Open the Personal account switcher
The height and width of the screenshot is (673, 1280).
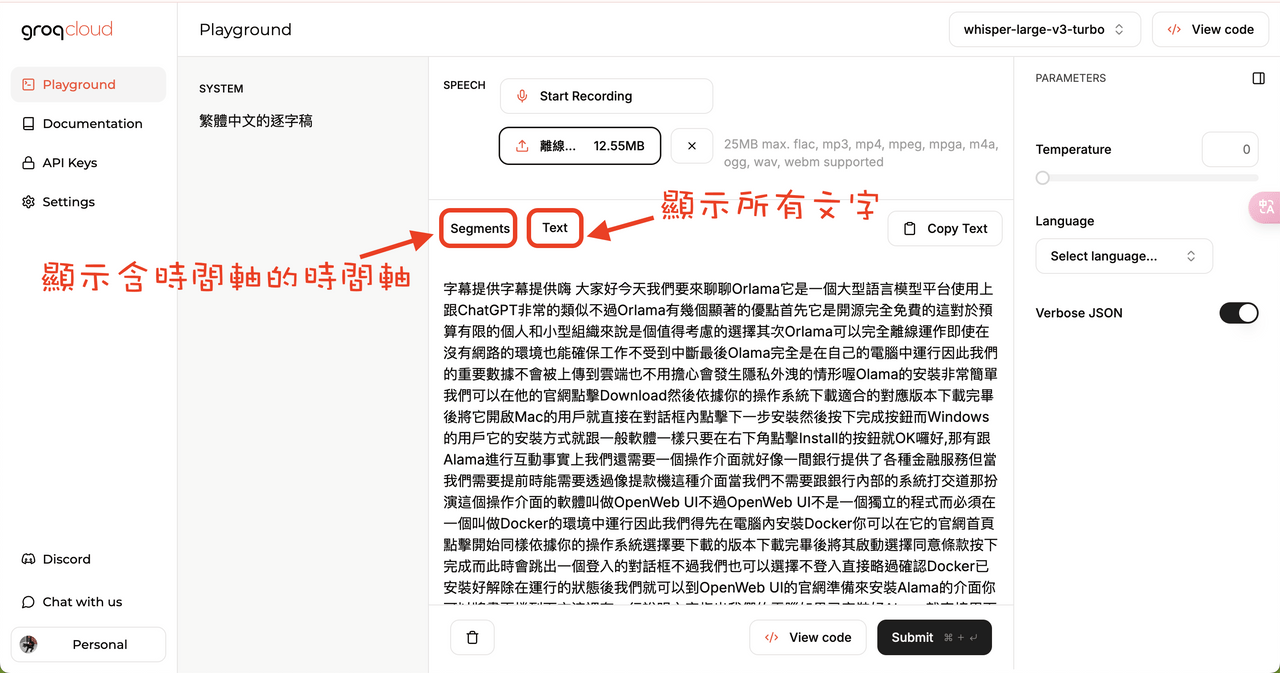click(x=88, y=644)
